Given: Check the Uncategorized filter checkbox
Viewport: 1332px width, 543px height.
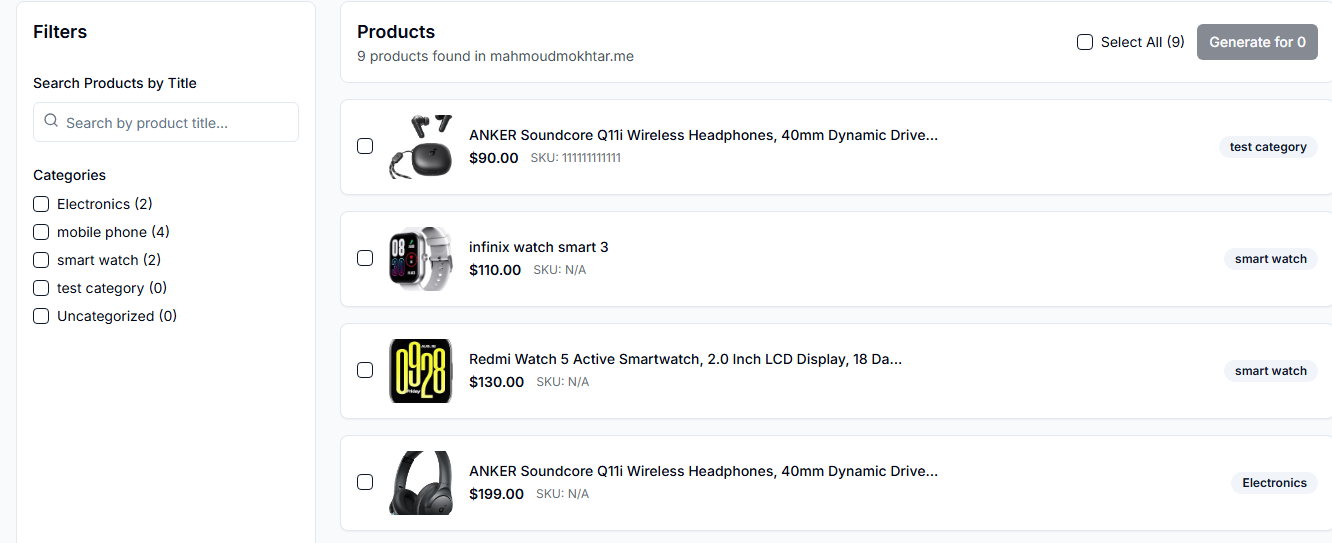Looking at the screenshot, I should 41,316.
